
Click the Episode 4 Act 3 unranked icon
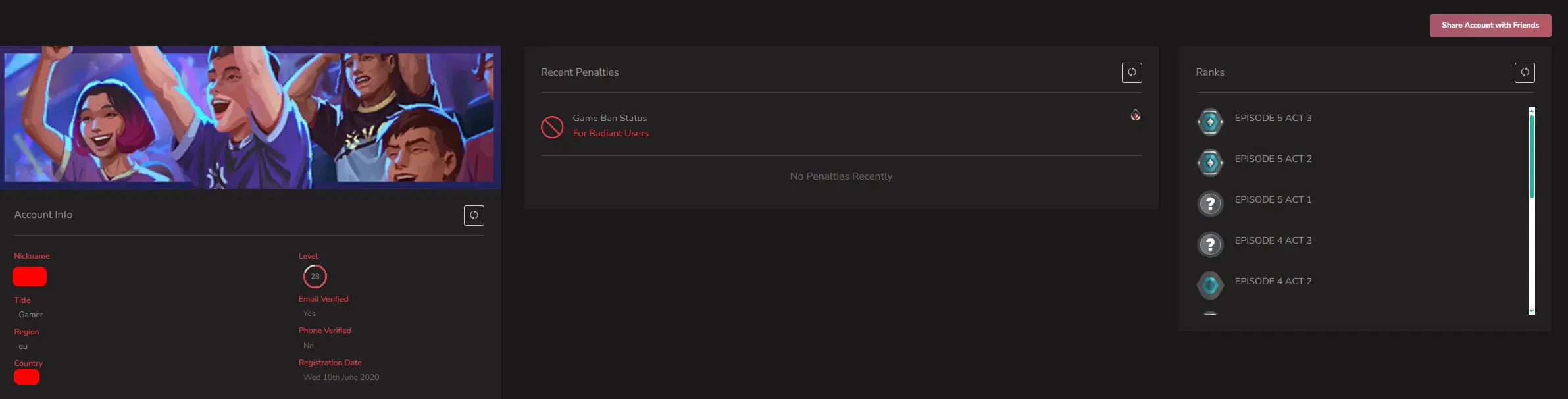1210,244
